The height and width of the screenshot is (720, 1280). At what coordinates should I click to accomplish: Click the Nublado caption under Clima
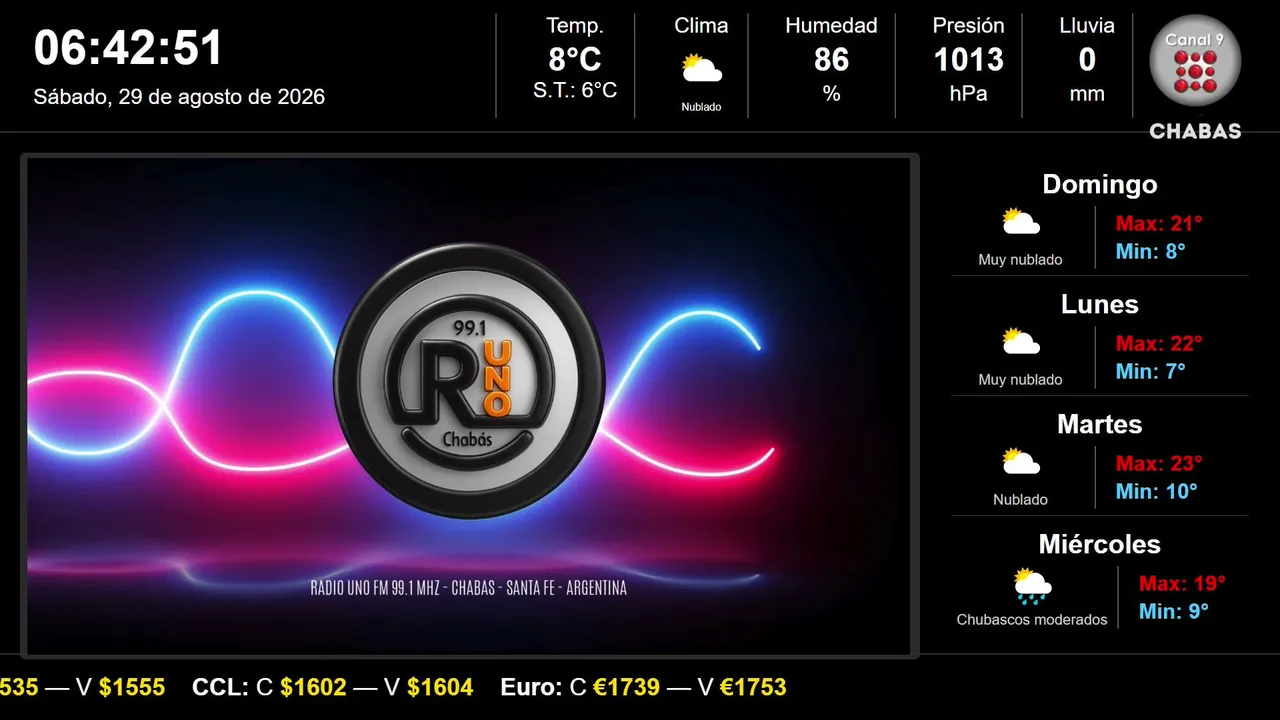(701, 107)
